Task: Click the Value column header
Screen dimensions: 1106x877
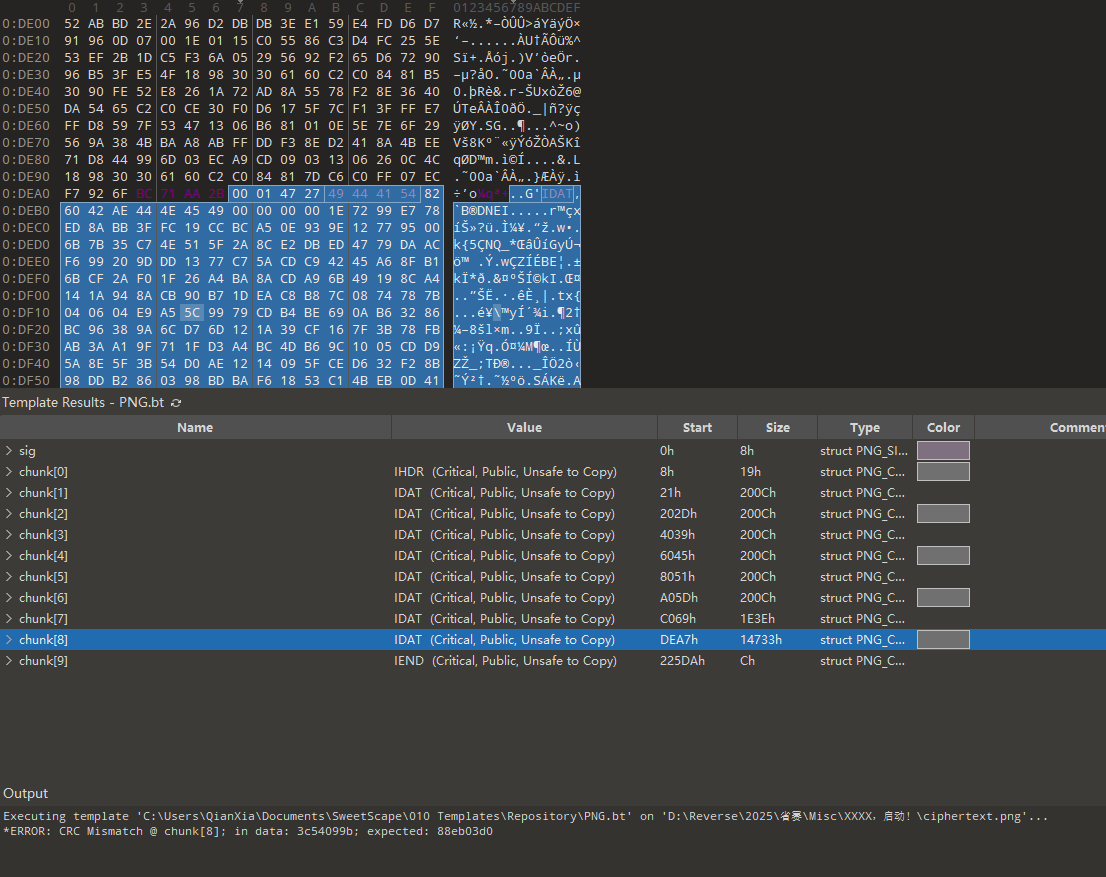Action: [x=524, y=428]
